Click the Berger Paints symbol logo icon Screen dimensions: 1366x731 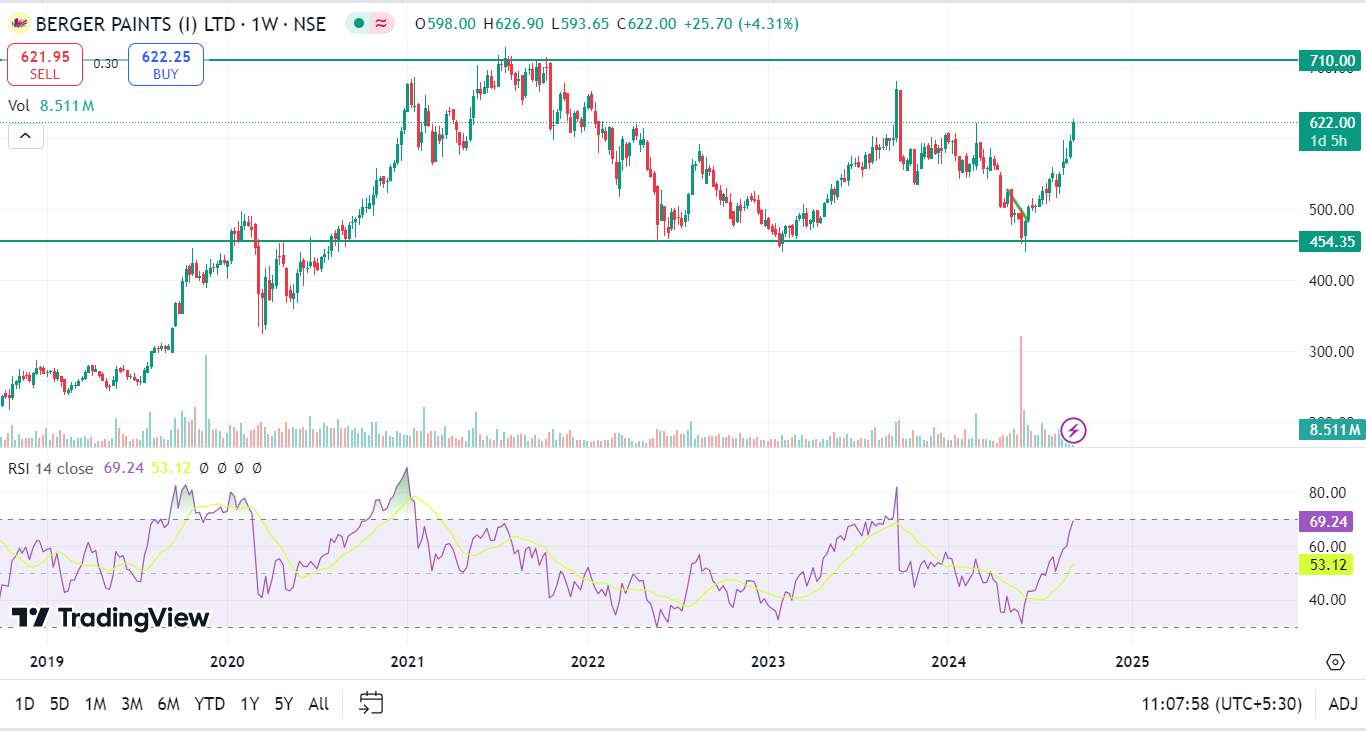19,24
